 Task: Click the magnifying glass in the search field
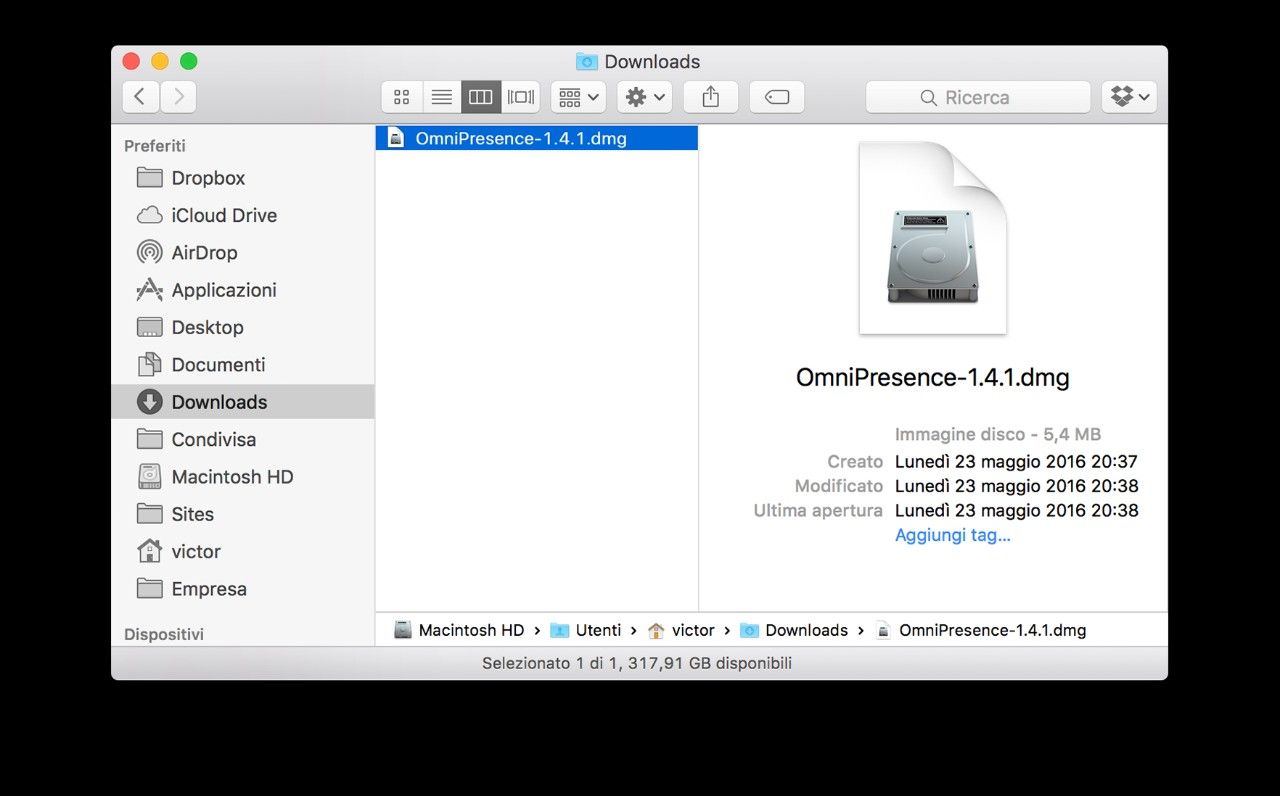(928, 98)
